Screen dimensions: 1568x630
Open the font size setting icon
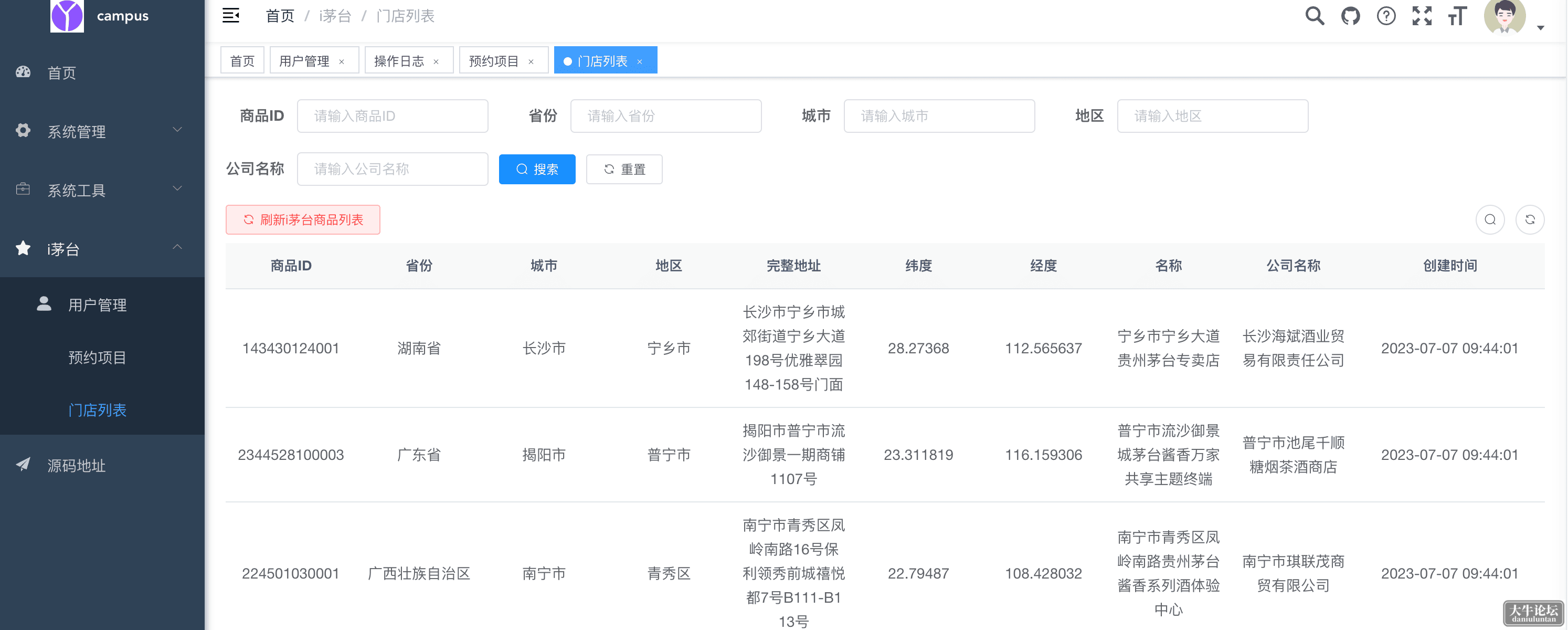[1458, 16]
